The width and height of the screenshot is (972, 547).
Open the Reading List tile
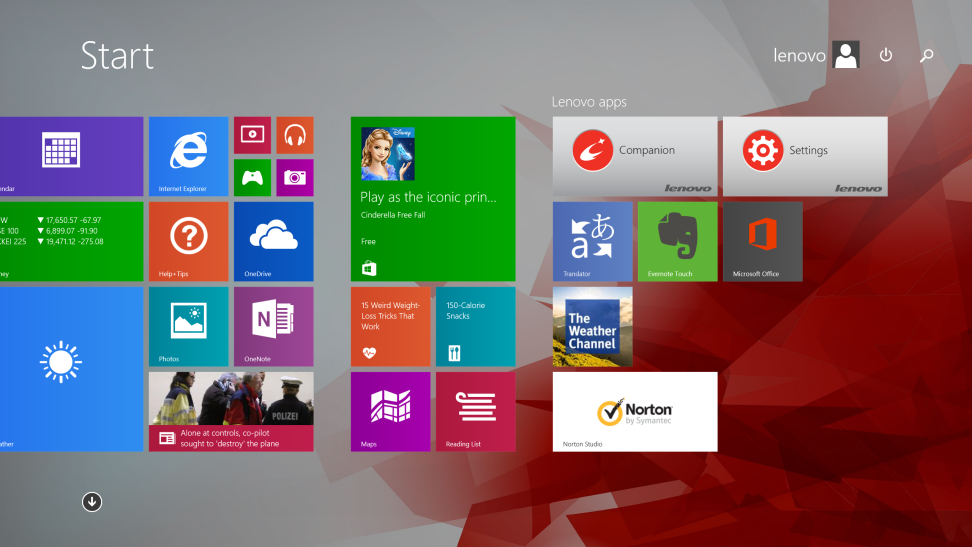click(x=475, y=412)
